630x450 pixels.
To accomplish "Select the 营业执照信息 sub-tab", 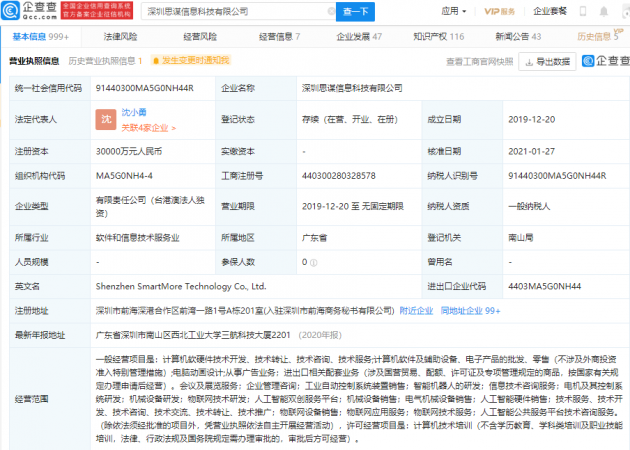I will [34, 61].
